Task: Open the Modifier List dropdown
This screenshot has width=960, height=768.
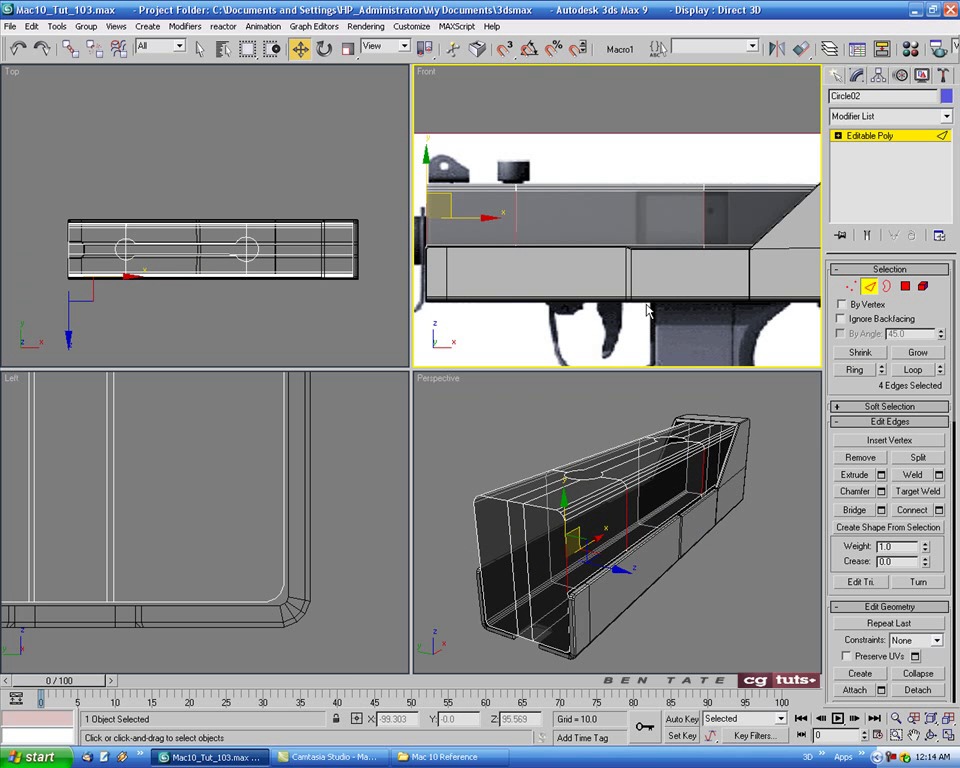Action: pos(890,116)
